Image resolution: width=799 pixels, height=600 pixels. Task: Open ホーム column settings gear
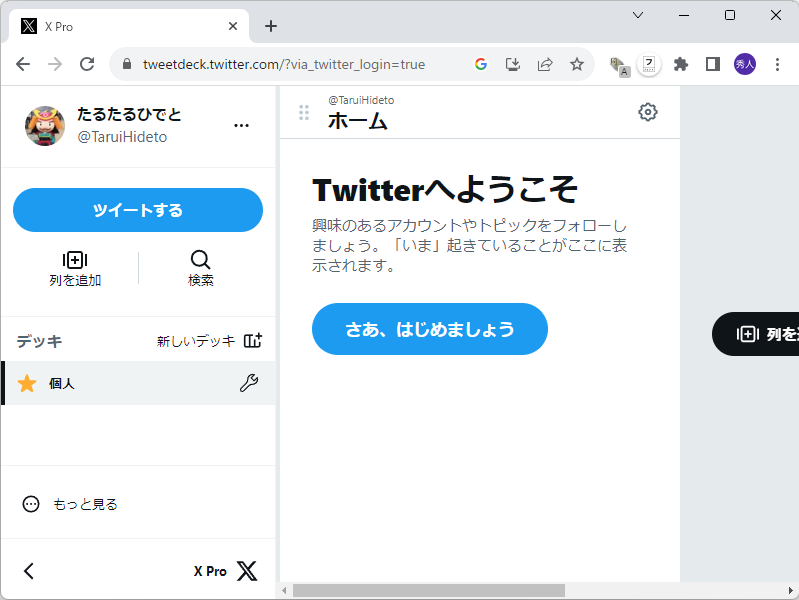point(648,112)
